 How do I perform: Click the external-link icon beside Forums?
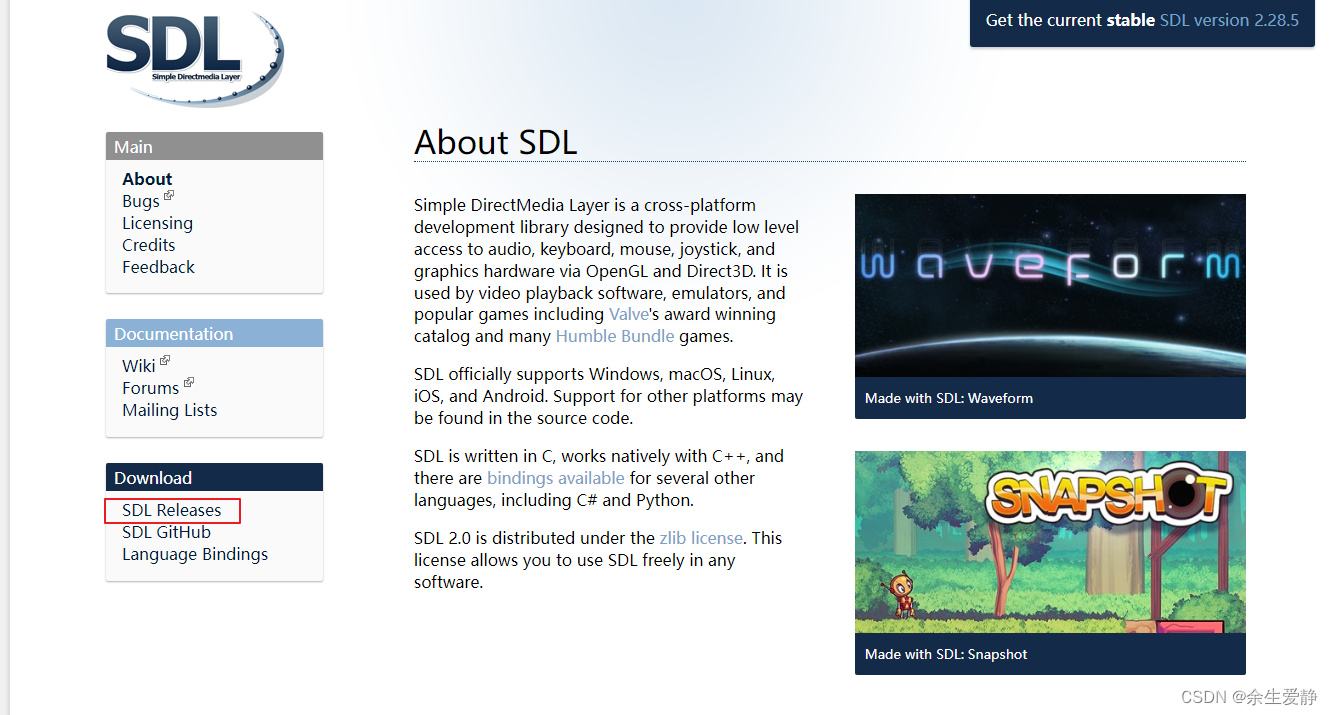pos(189,383)
